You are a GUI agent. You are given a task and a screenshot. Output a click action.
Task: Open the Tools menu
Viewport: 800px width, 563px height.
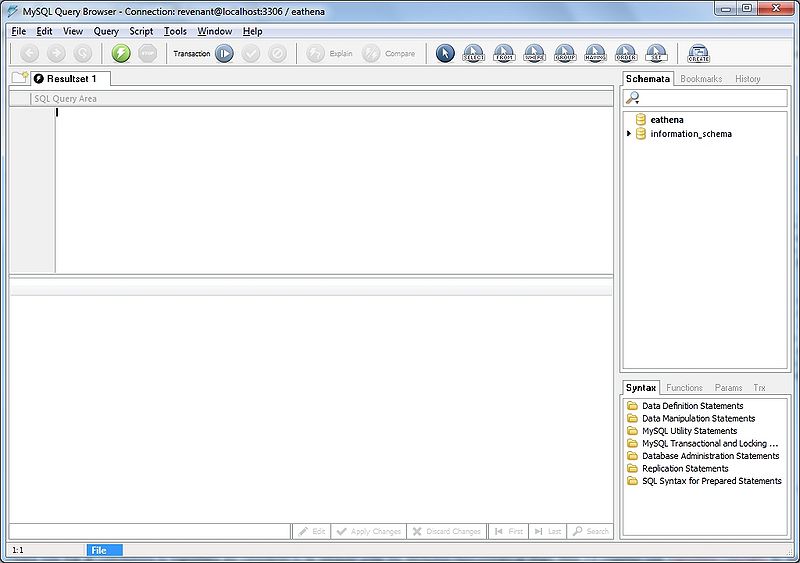pos(175,31)
